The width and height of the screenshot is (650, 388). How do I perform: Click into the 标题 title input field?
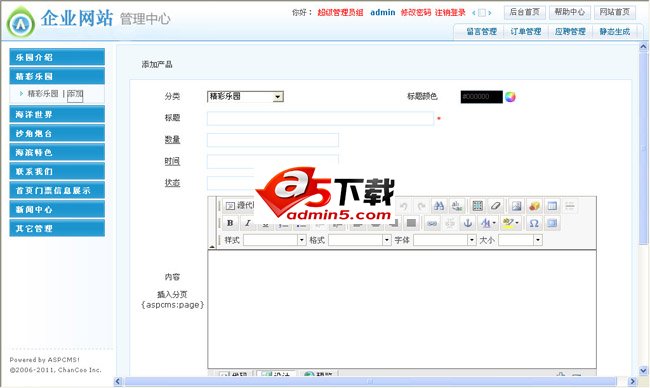click(320, 119)
